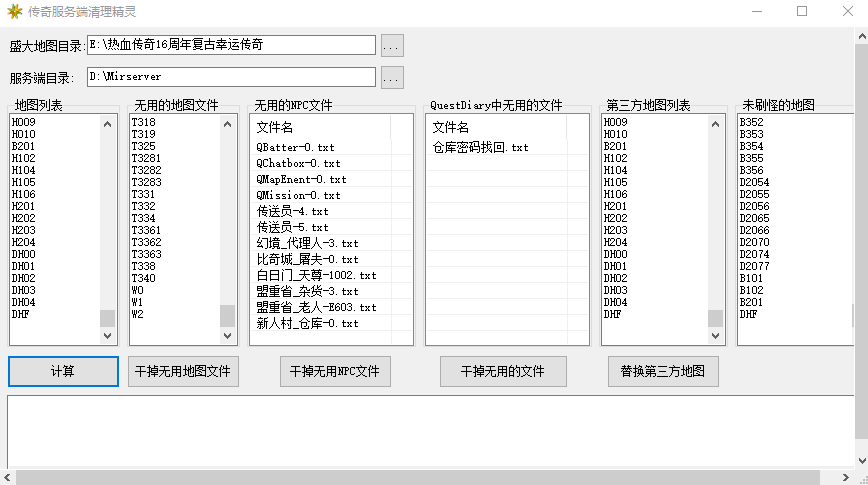The width and height of the screenshot is (868, 485).
Task: Browse for the 盛大地图目录 folder
Action: (392, 45)
